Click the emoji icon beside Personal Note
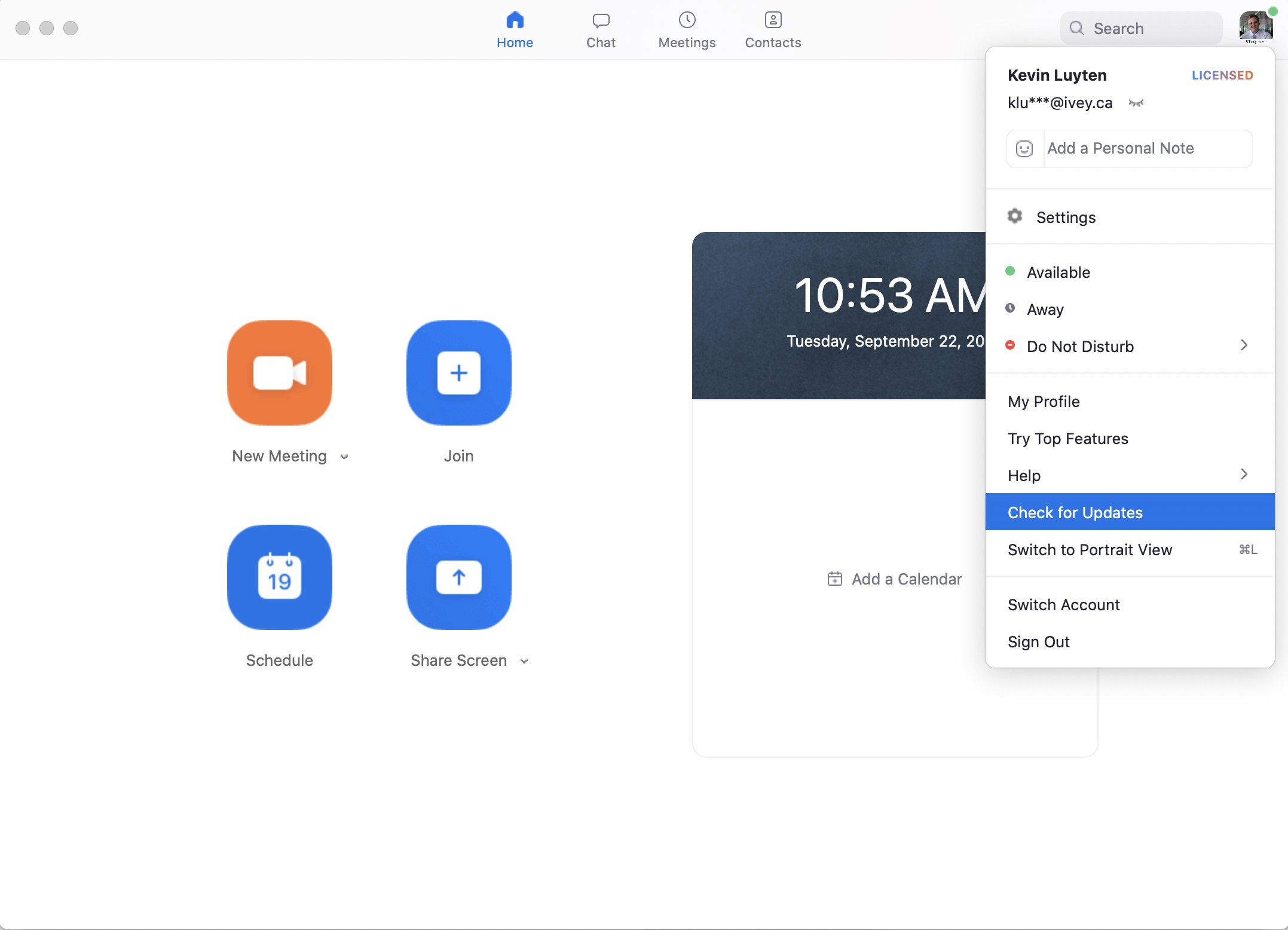Screen dimensions: 1288x930 1024,148
